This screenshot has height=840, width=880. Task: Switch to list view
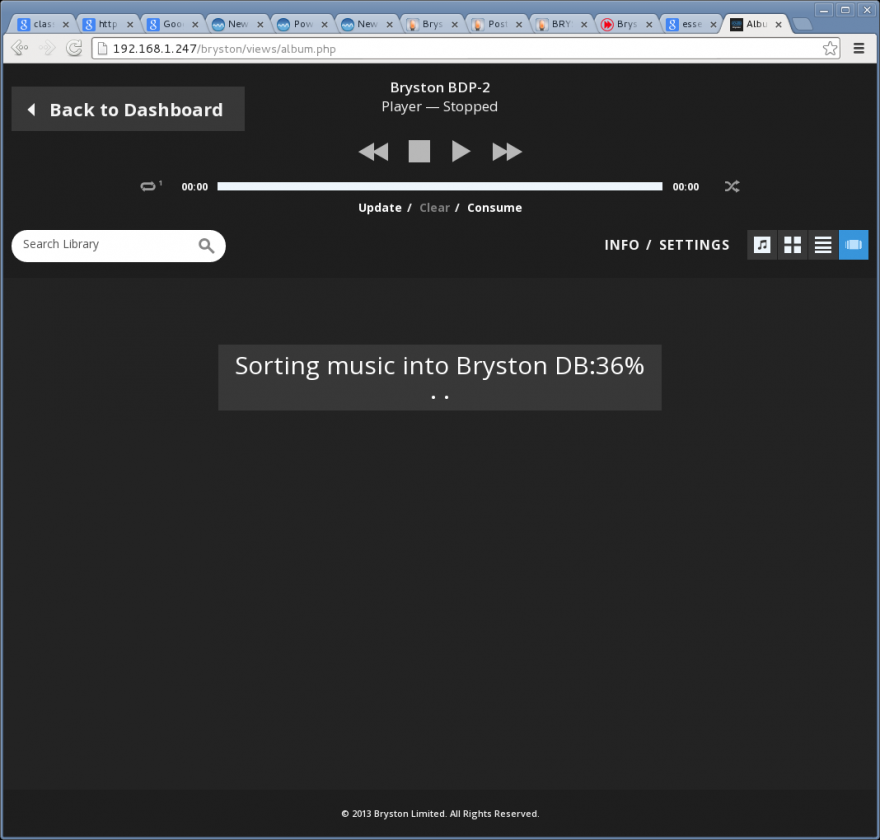(823, 245)
